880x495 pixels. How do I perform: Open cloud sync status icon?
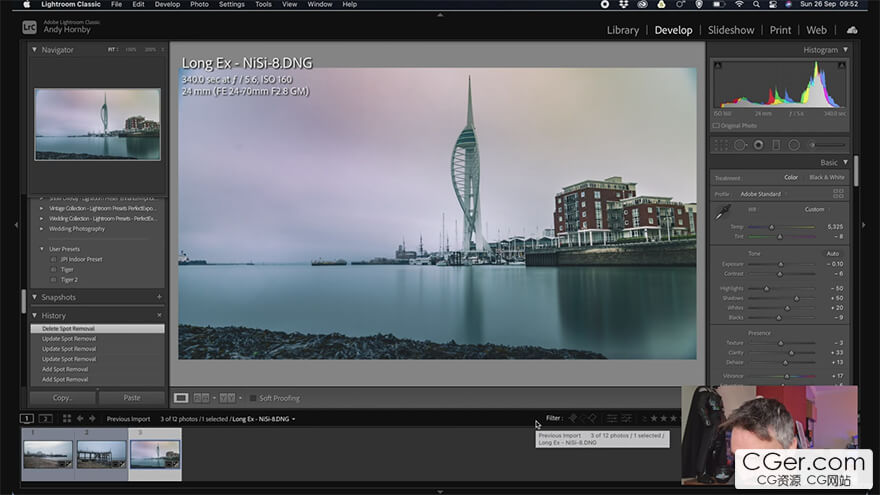pos(852,30)
